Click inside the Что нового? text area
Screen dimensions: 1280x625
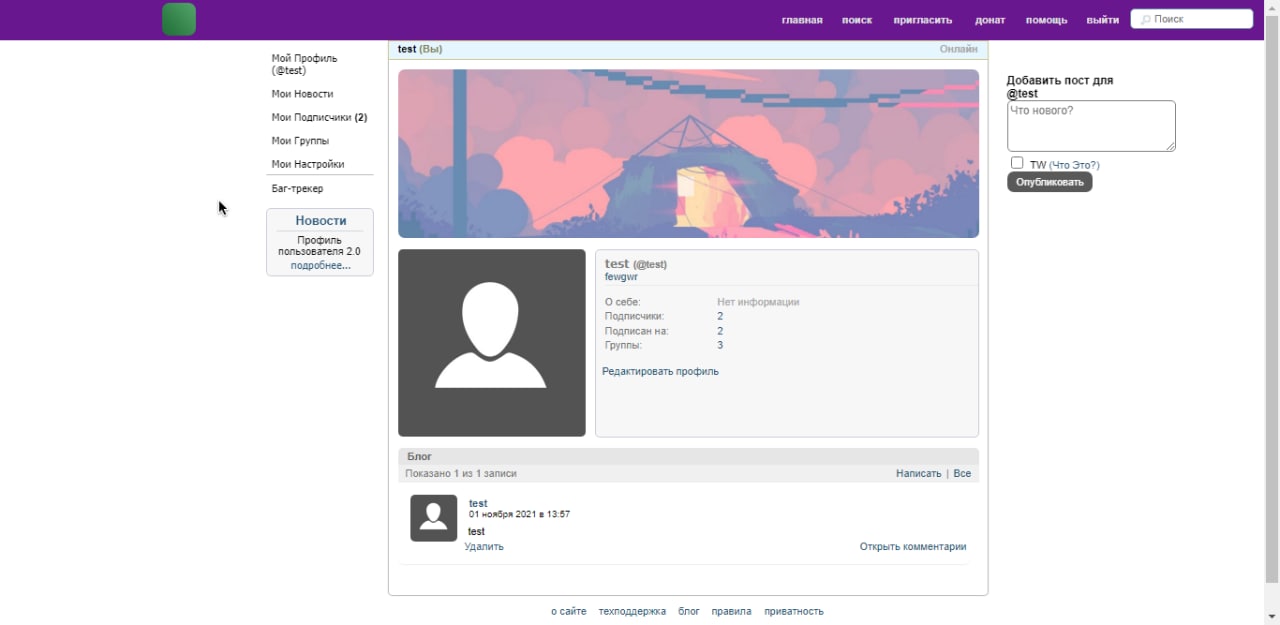[x=1091, y=126]
